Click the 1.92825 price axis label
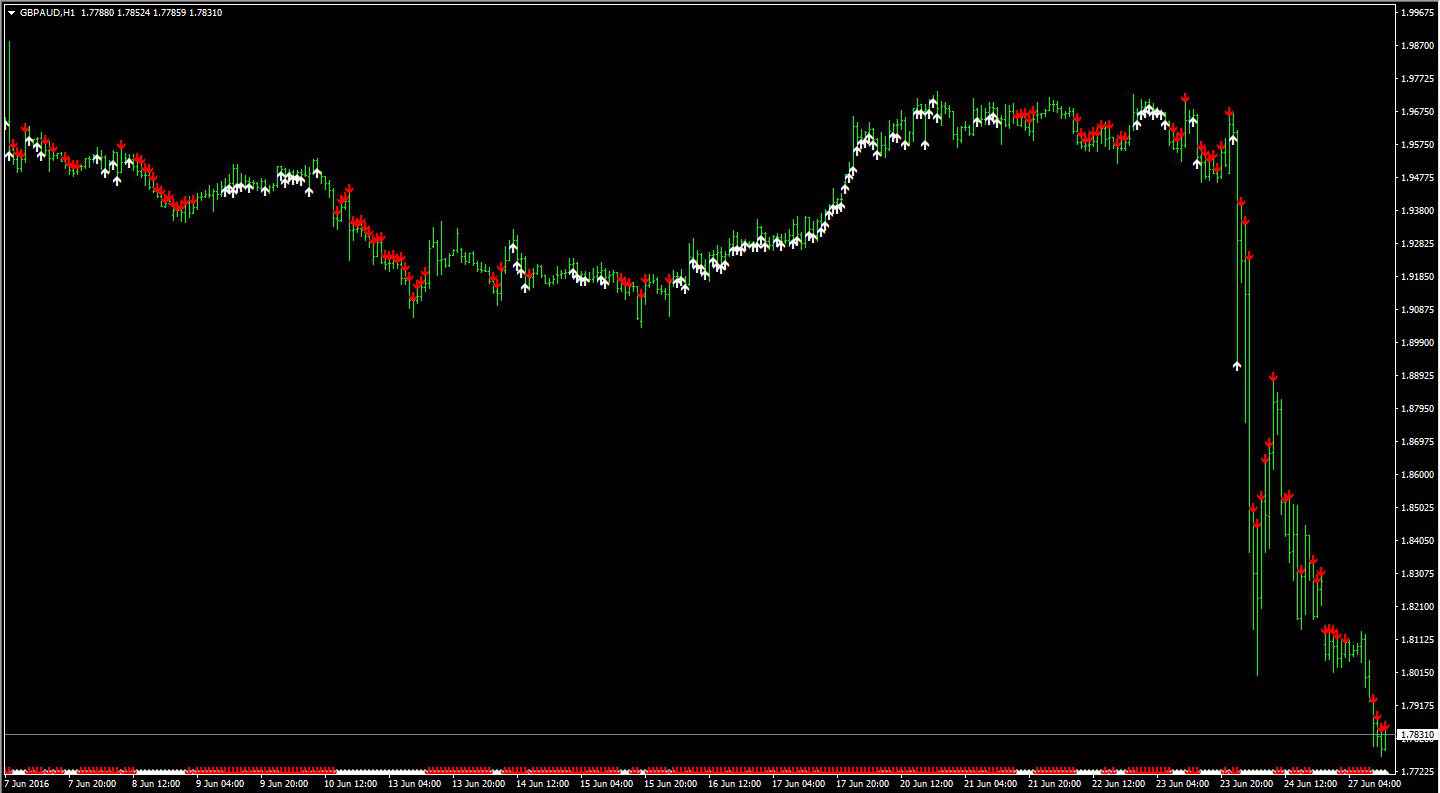Screen dimensions: 1440x793 point(1418,244)
